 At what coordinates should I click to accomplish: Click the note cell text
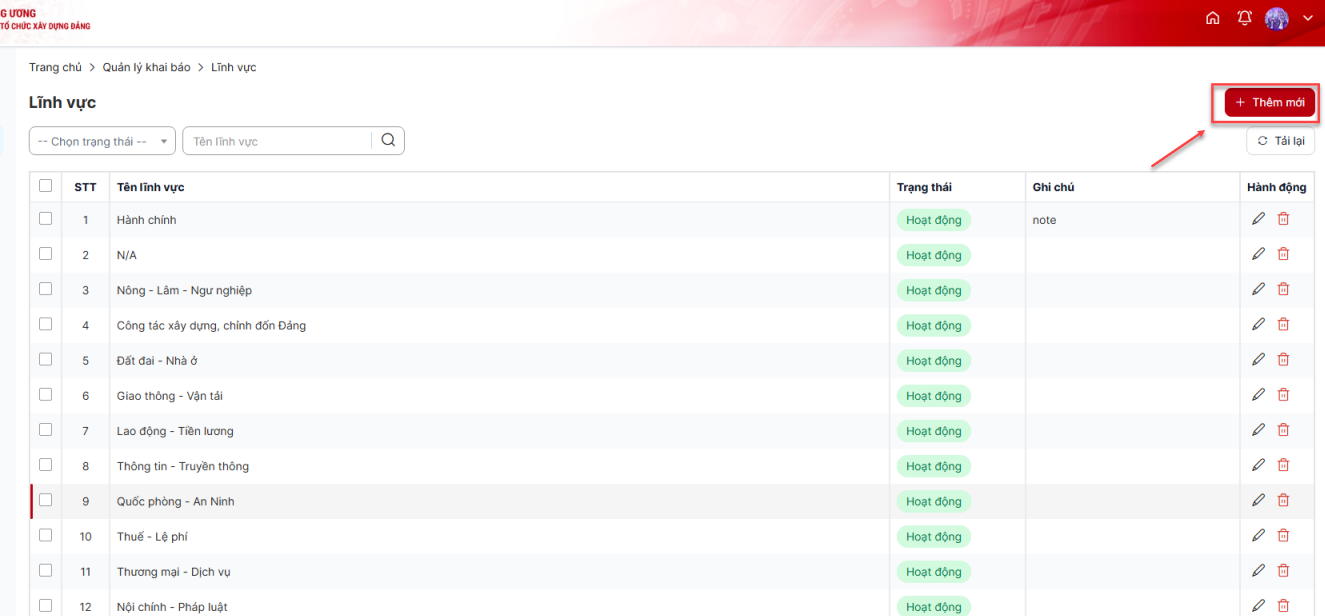[1044, 220]
